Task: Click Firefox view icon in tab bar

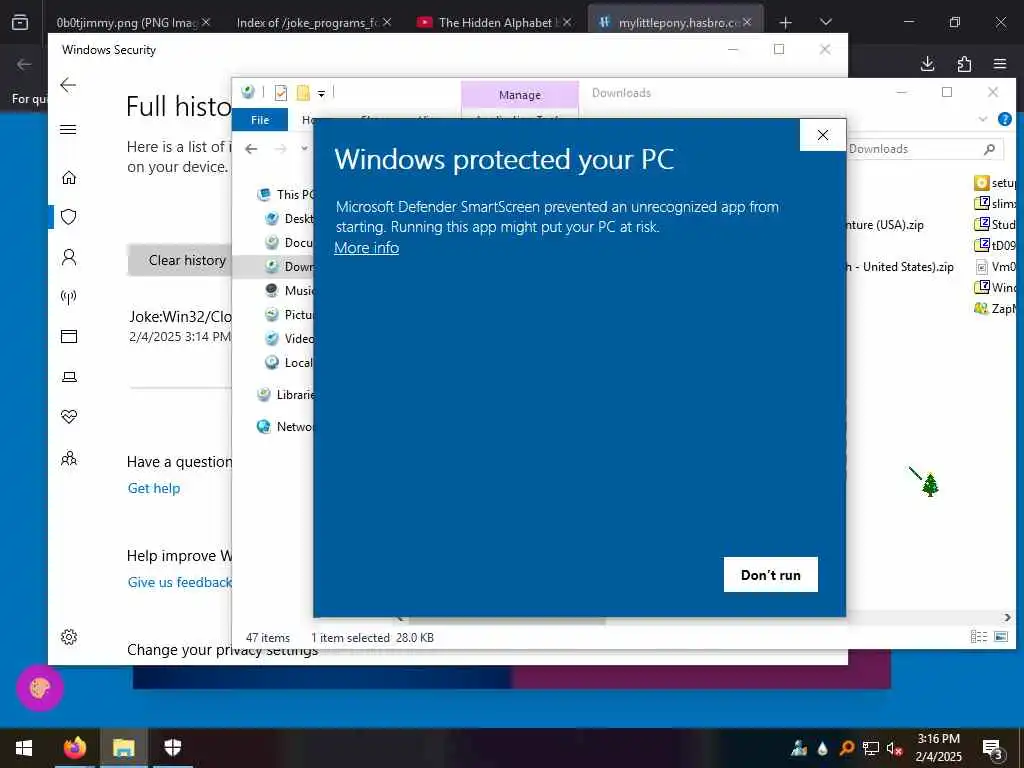Action: tap(20, 22)
